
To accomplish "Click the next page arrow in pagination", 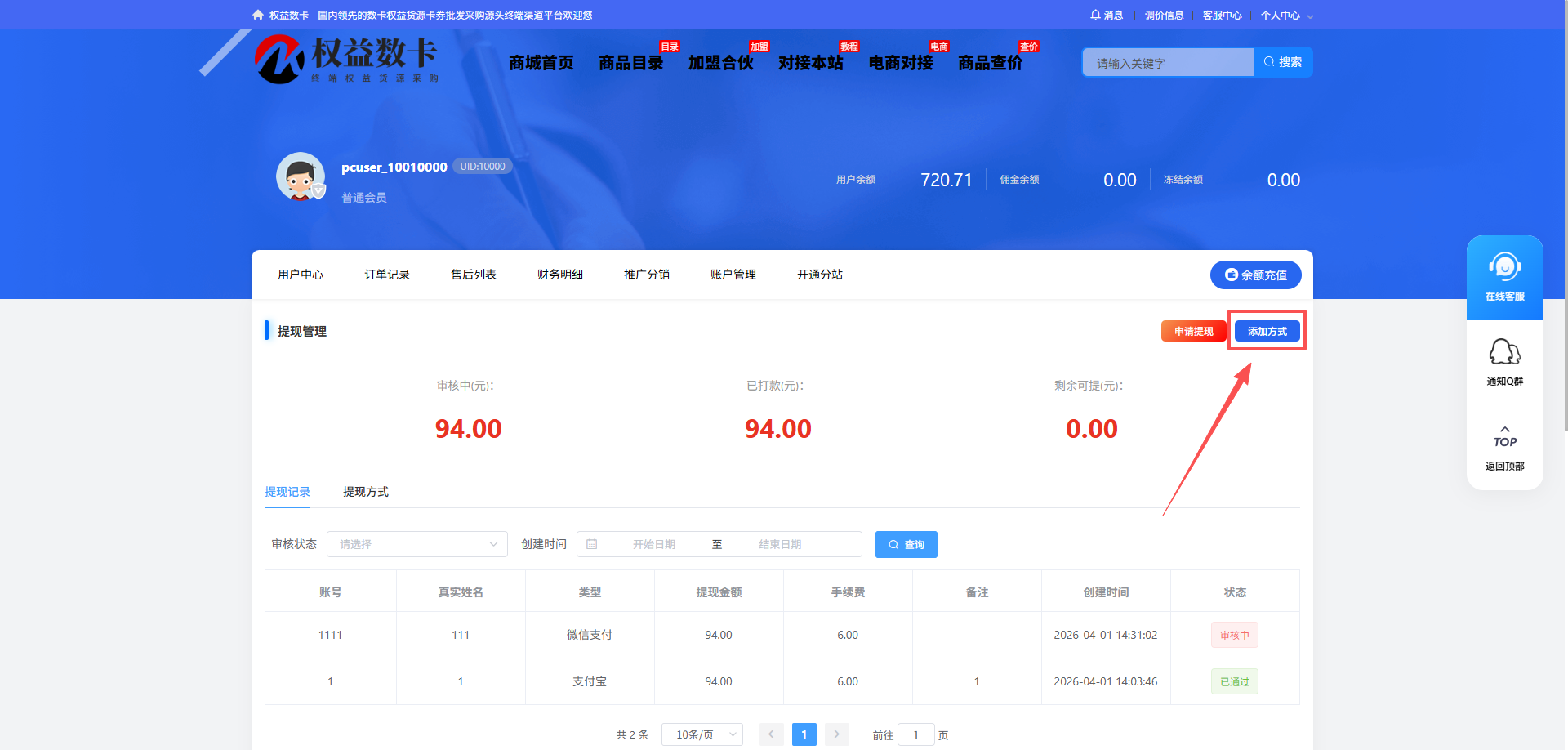I will 836,734.
